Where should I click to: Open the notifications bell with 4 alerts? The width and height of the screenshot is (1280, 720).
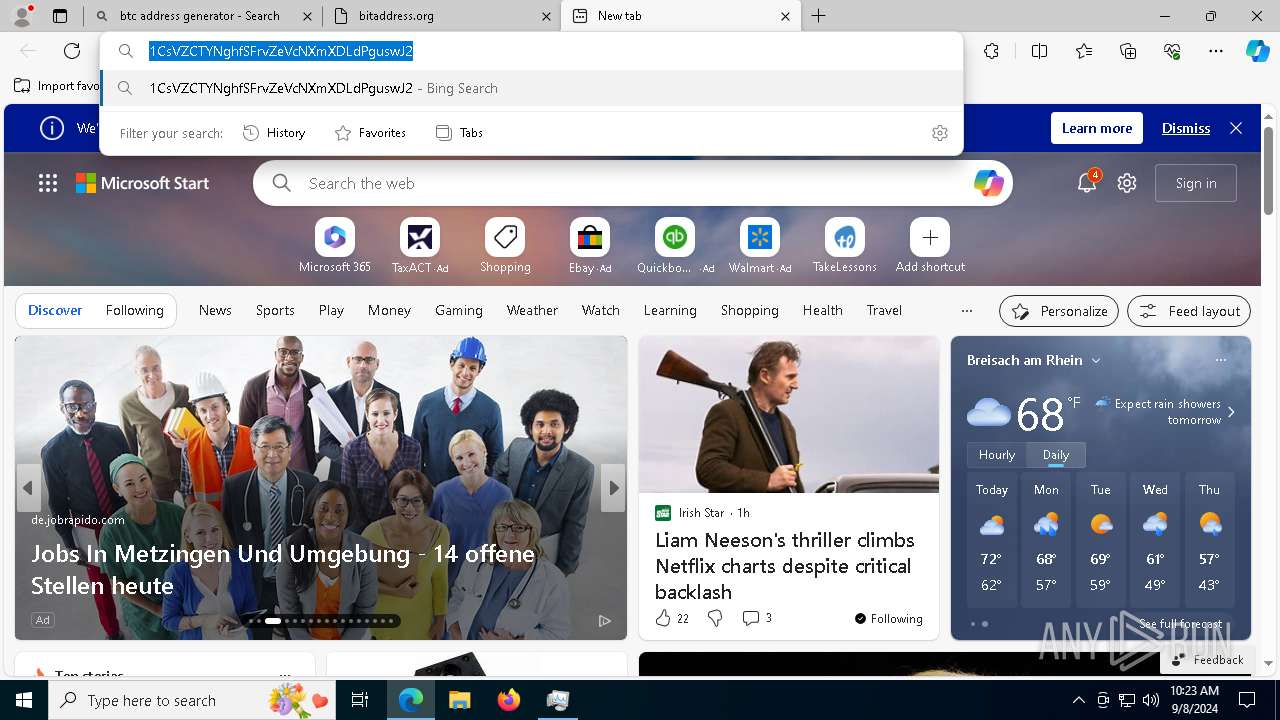1087,183
